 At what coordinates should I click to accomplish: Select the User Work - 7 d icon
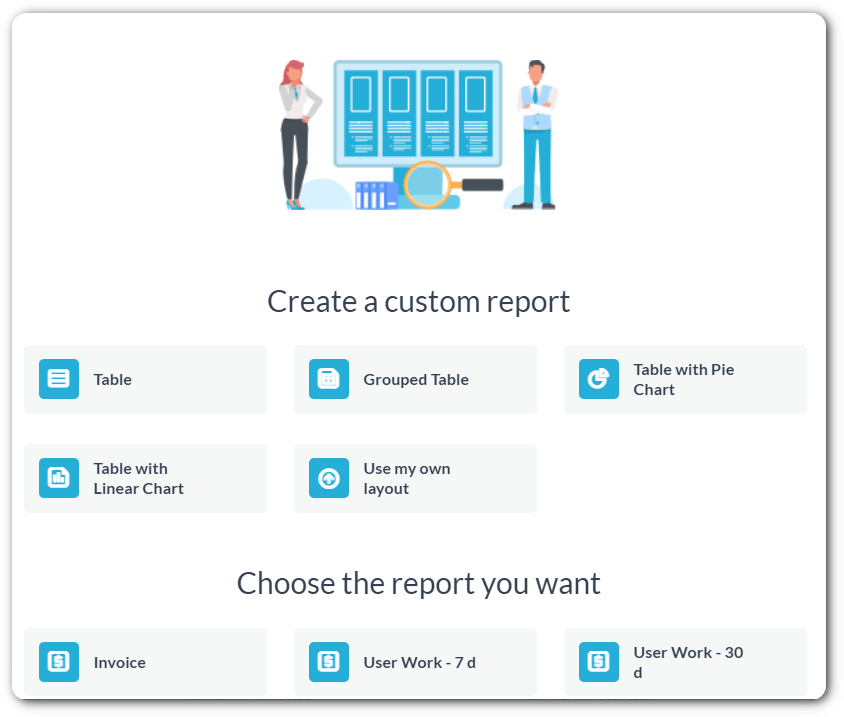coord(328,662)
